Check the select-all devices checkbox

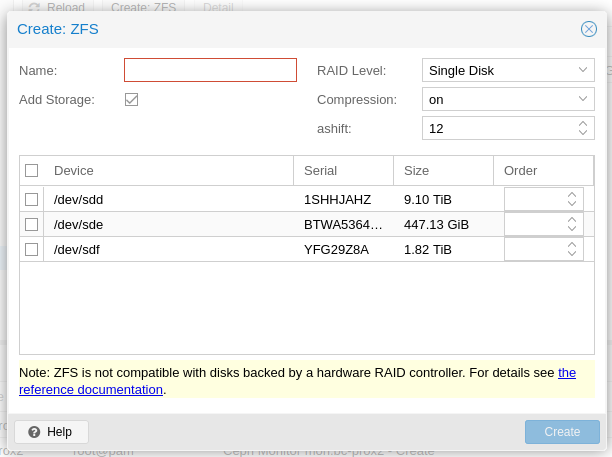[x=32, y=171]
